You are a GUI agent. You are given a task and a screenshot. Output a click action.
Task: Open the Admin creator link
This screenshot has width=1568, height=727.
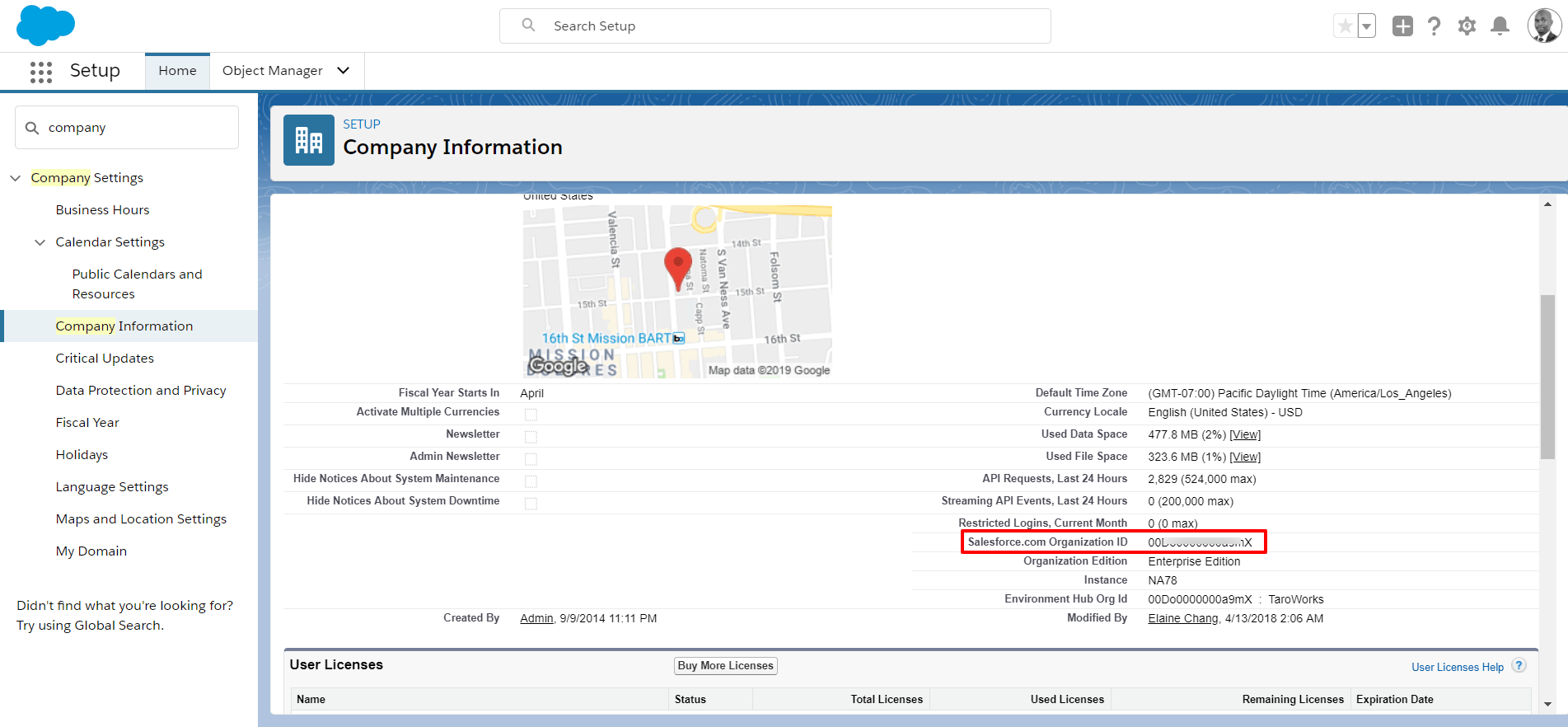536,618
